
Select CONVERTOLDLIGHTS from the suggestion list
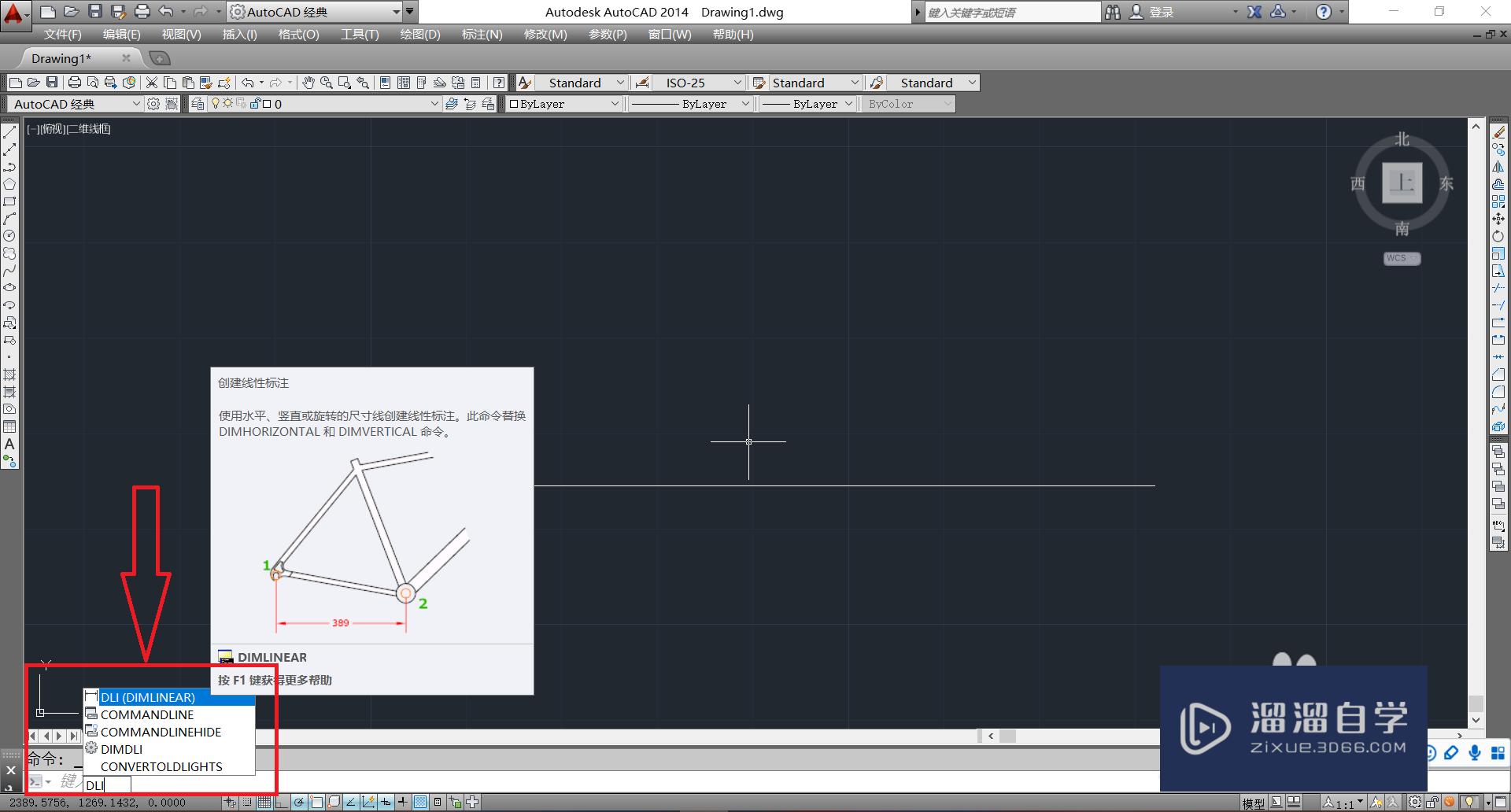pyautogui.click(x=169, y=766)
